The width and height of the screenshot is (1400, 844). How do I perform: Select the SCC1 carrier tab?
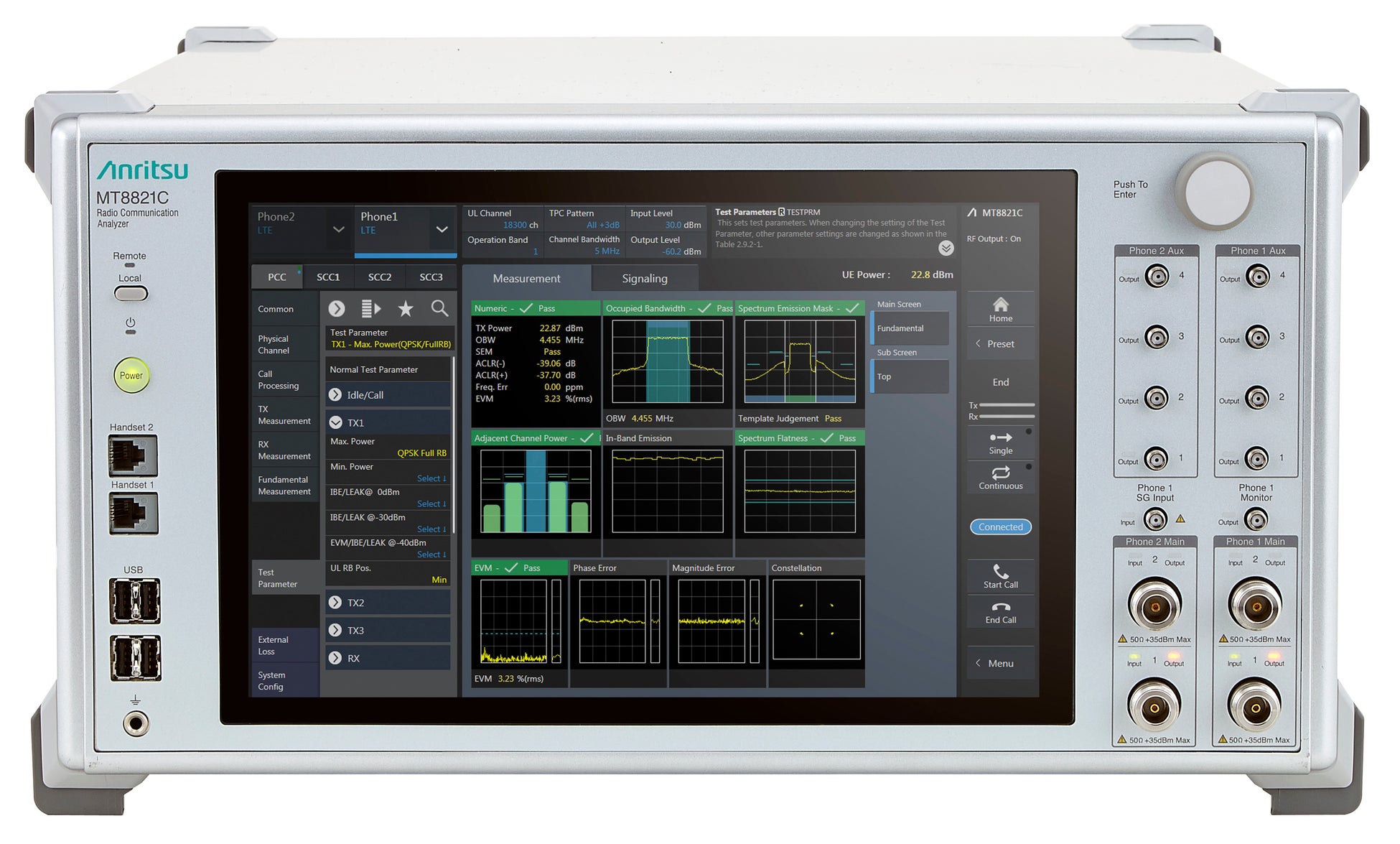328,277
